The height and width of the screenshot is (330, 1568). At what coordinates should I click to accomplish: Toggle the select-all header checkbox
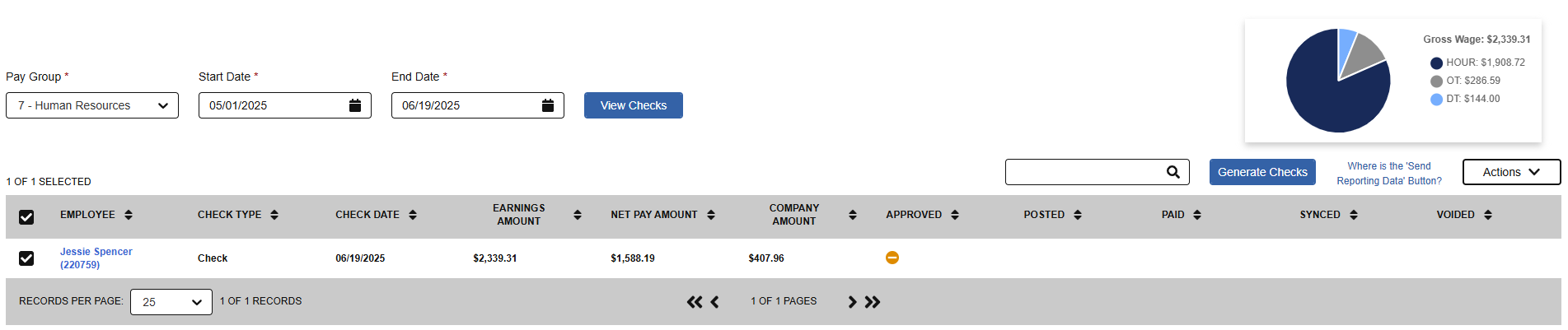(x=26, y=216)
